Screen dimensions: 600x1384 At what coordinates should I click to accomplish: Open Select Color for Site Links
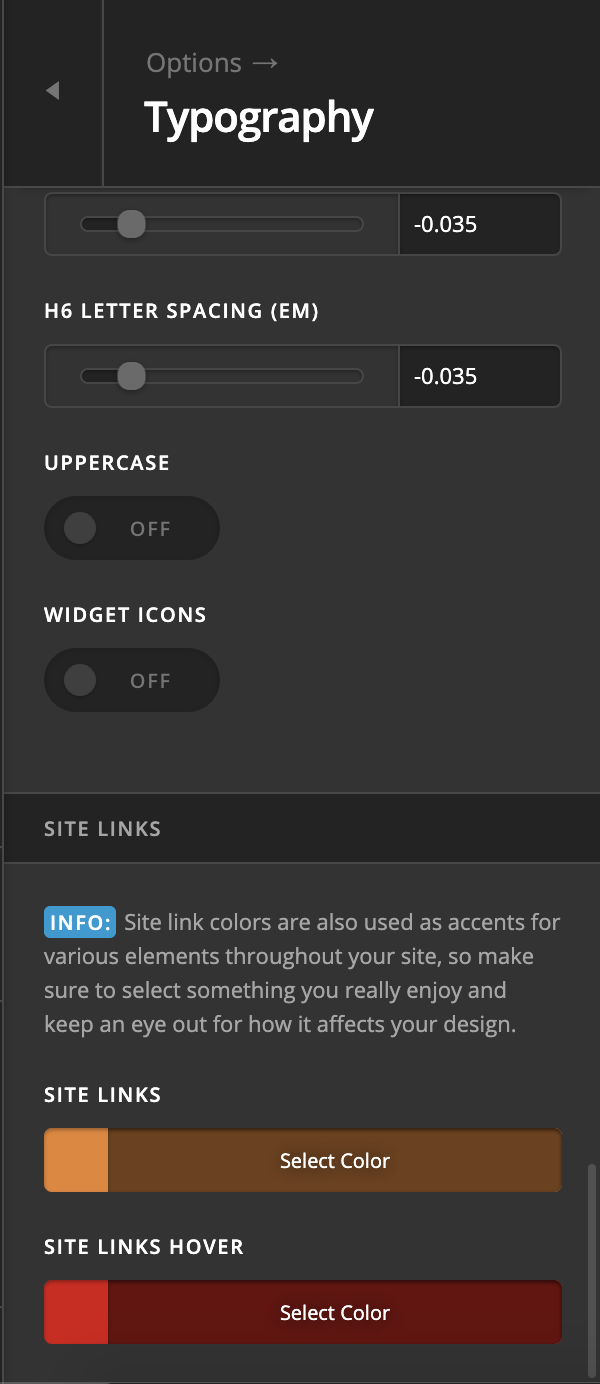tap(334, 1160)
